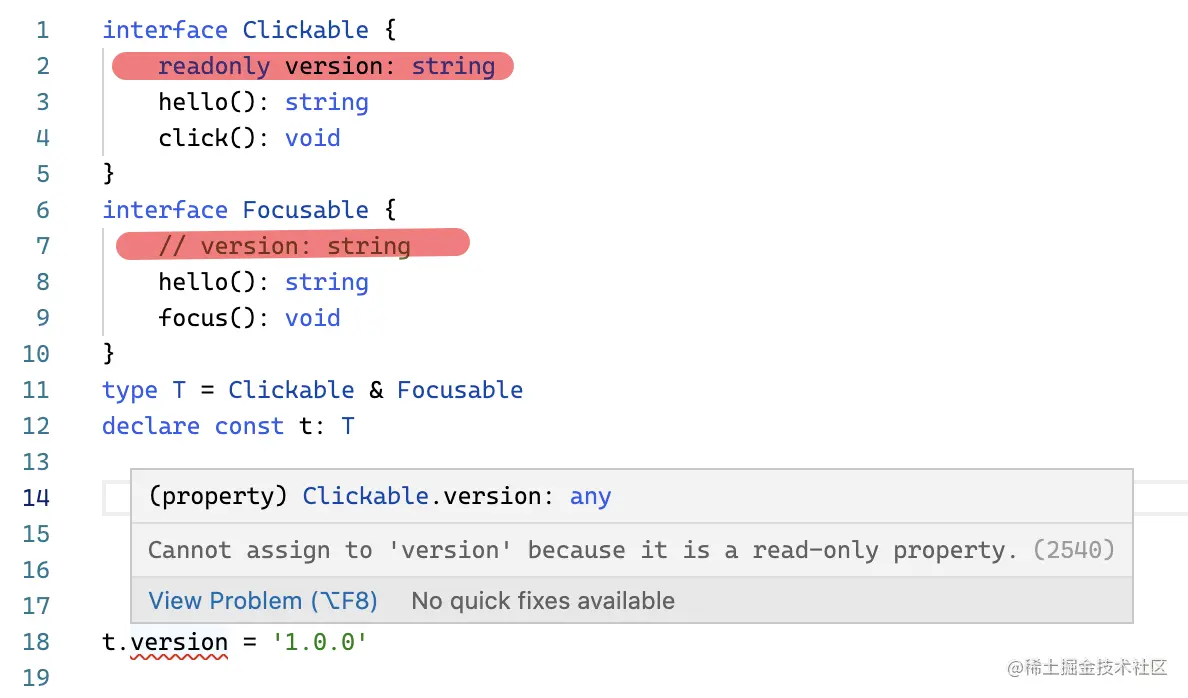Click the any type in tooltip
This screenshot has height=698, width=1188.
point(590,497)
